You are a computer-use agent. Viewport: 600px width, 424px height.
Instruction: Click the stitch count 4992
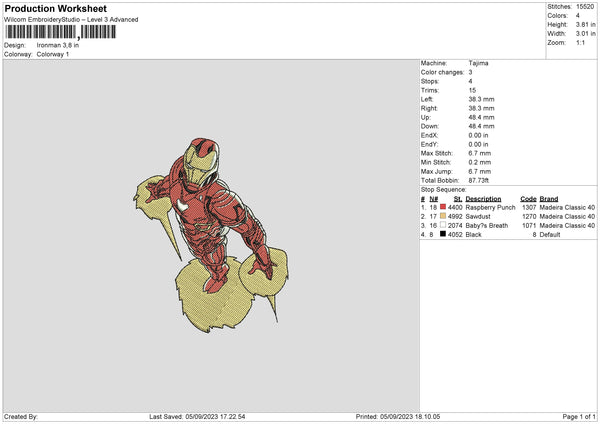[455, 217]
